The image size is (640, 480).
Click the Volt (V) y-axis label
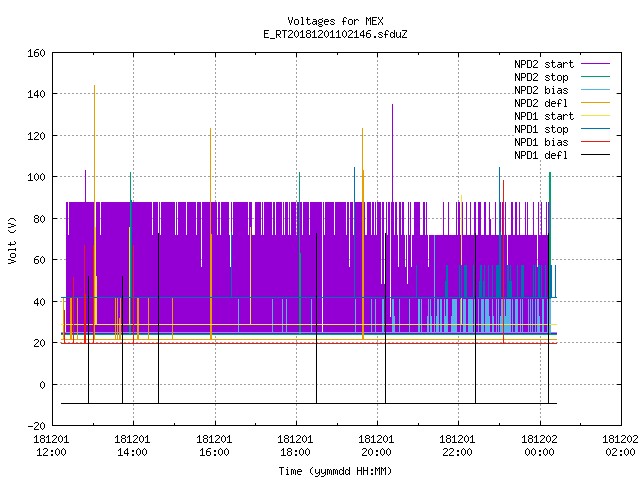[x=12, y=240]
